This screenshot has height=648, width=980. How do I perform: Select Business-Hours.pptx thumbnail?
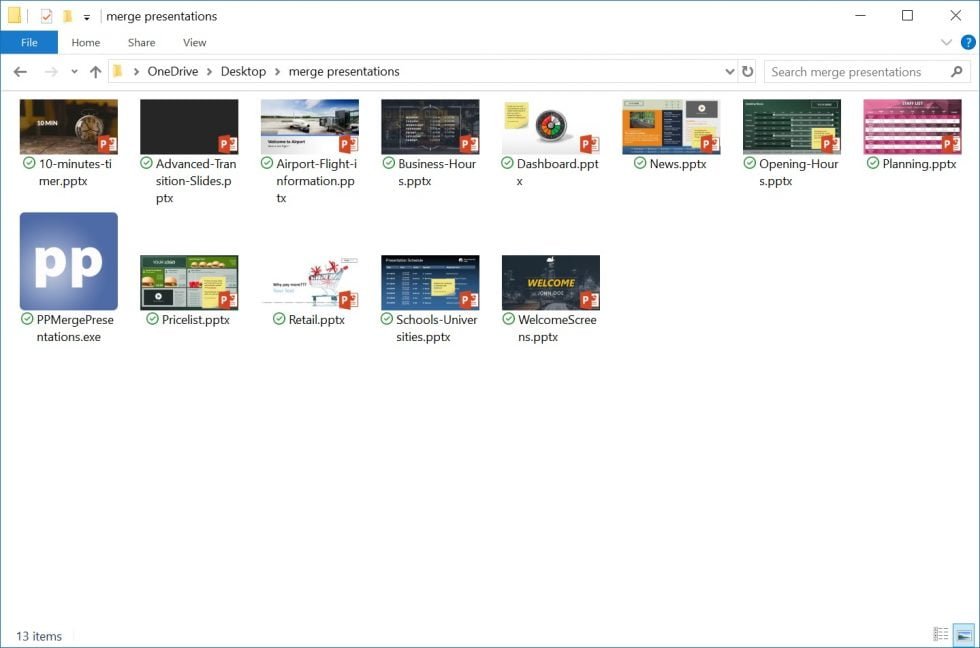coord(431,127)
